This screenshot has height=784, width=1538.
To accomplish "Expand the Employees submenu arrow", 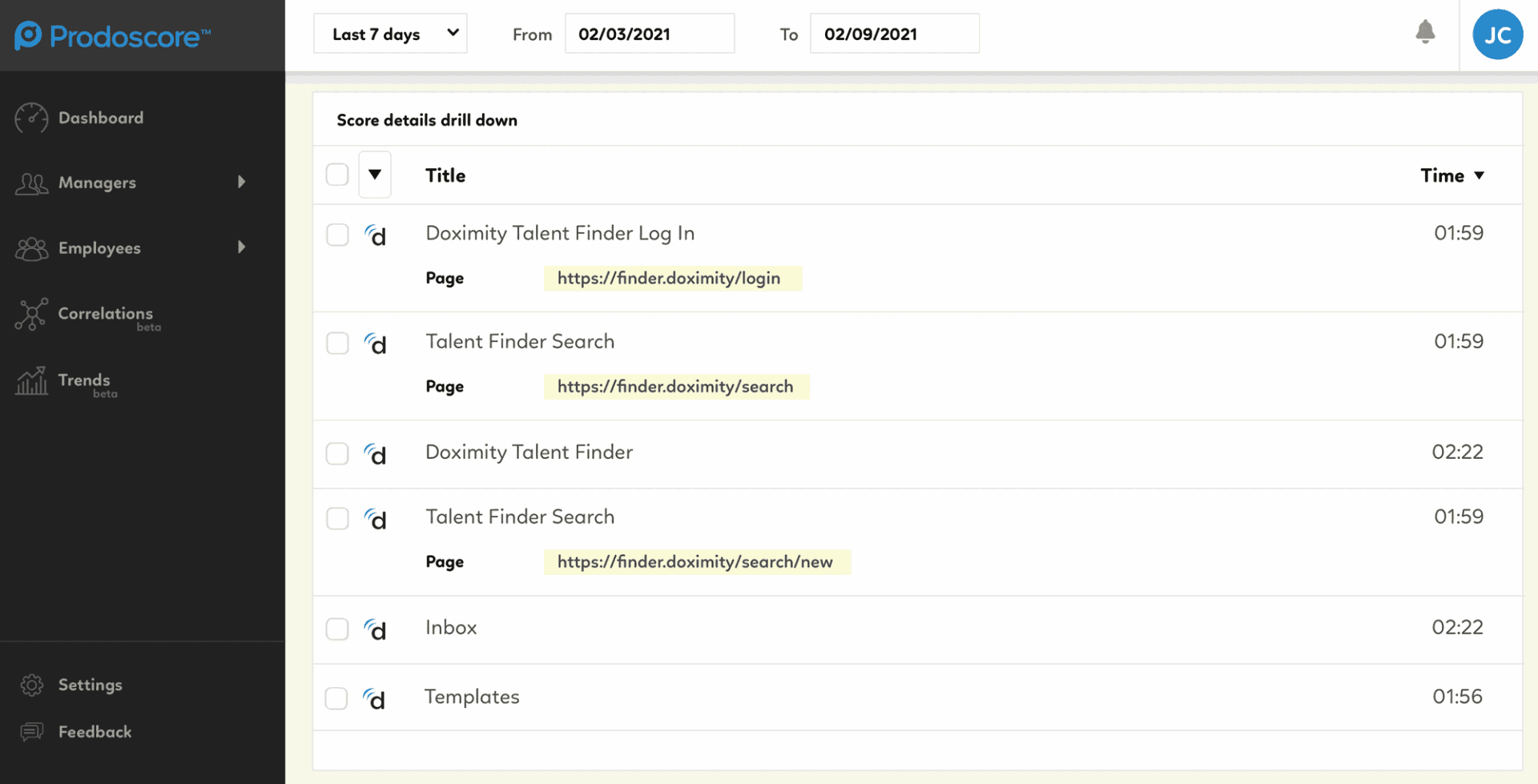I will (x=241, y=247).
